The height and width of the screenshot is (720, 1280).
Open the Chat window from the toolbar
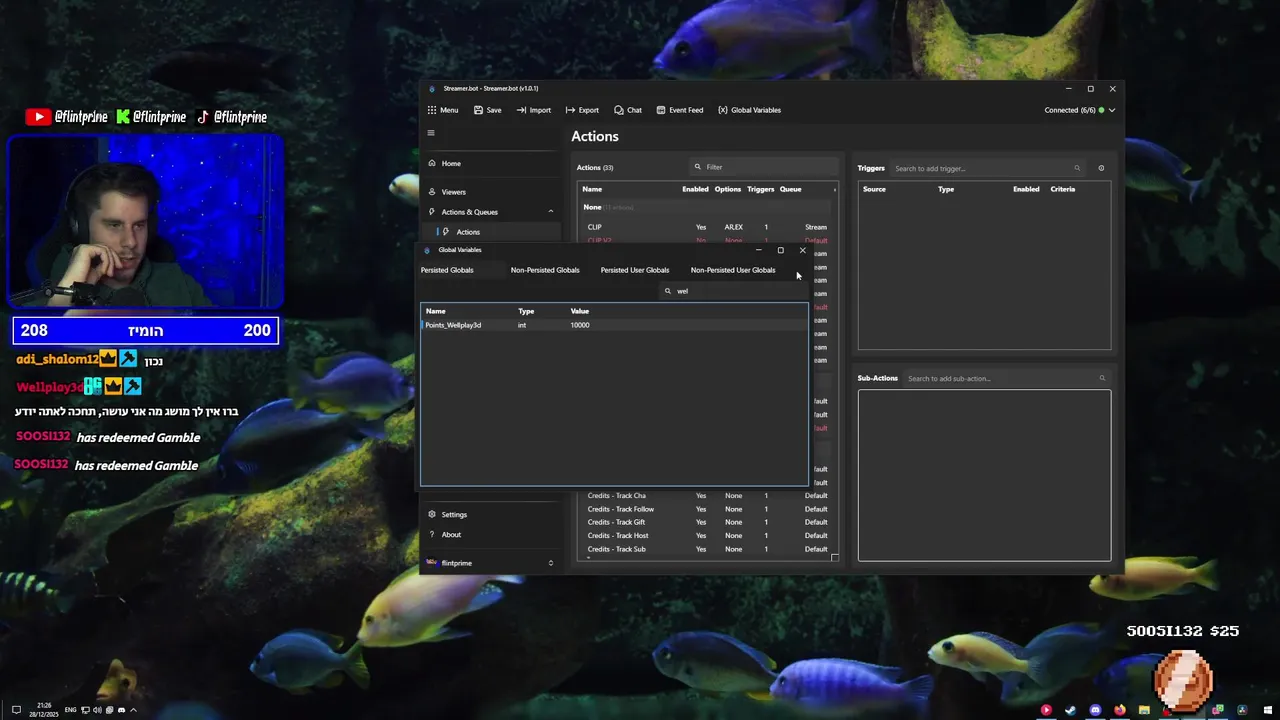tap(628, 110)
